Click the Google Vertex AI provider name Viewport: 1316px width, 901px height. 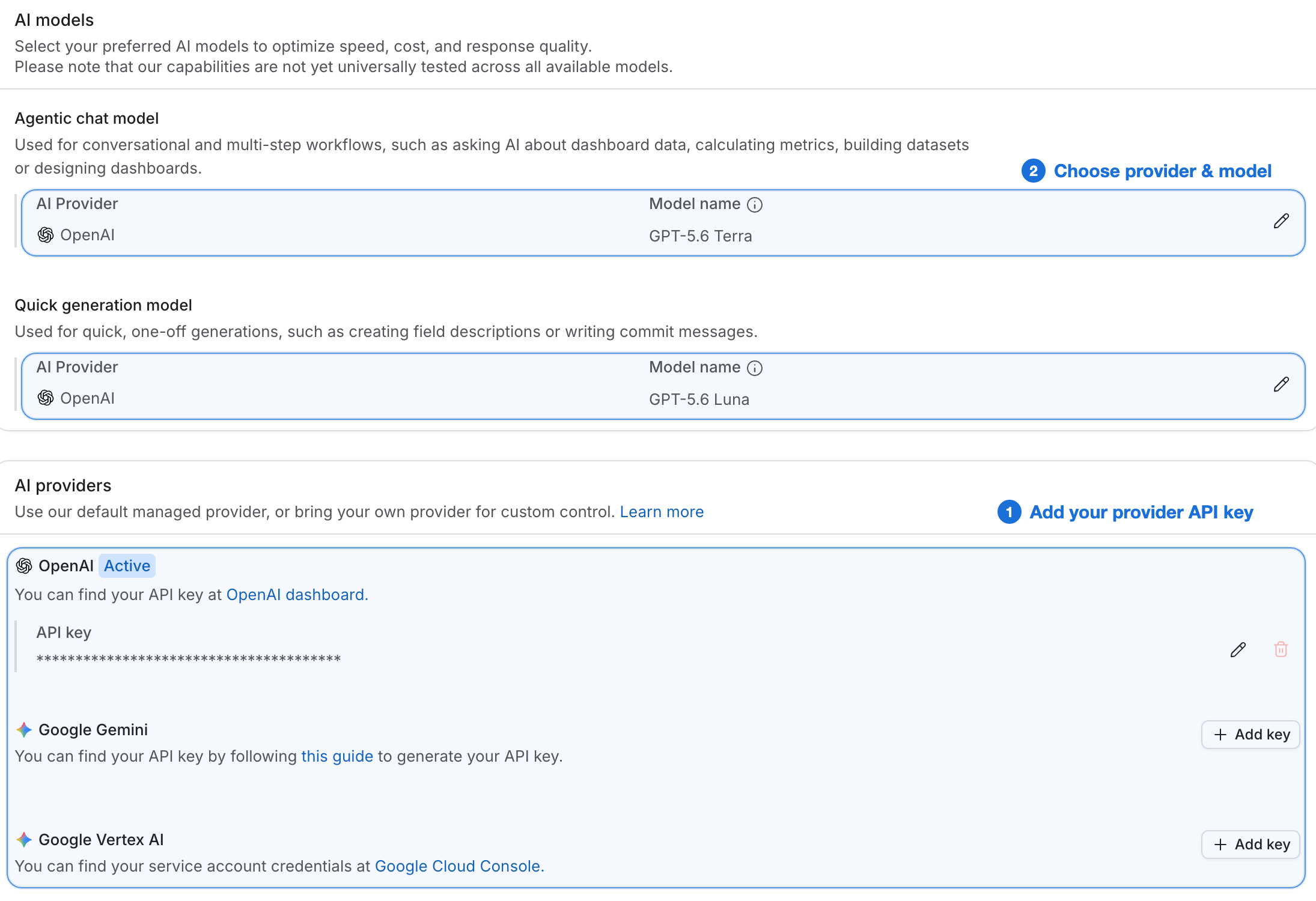tap(101, 840)
